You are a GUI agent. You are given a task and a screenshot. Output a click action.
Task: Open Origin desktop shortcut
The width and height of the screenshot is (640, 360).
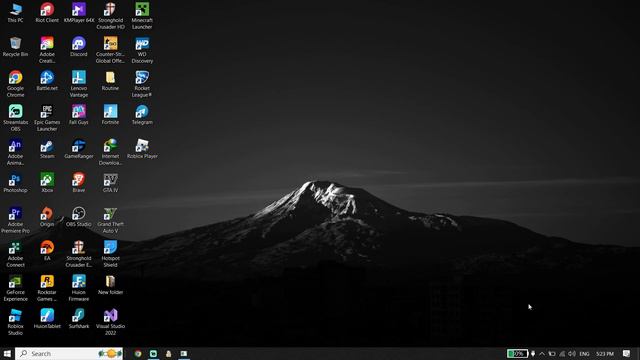(x=47, y=217)
